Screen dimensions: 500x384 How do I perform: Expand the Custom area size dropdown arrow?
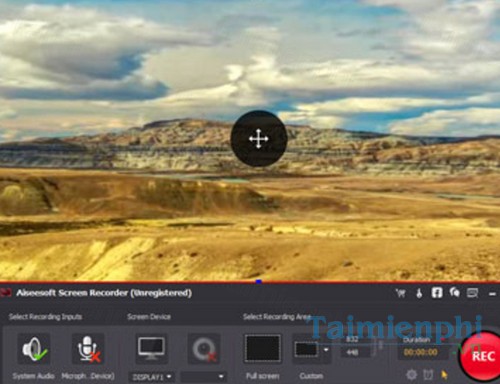326,350
